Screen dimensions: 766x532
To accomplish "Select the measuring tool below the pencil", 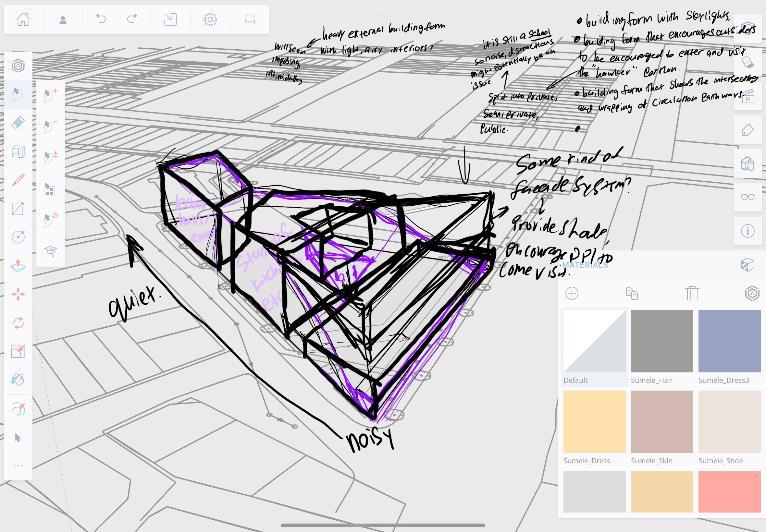I will [x=18, y=209].
